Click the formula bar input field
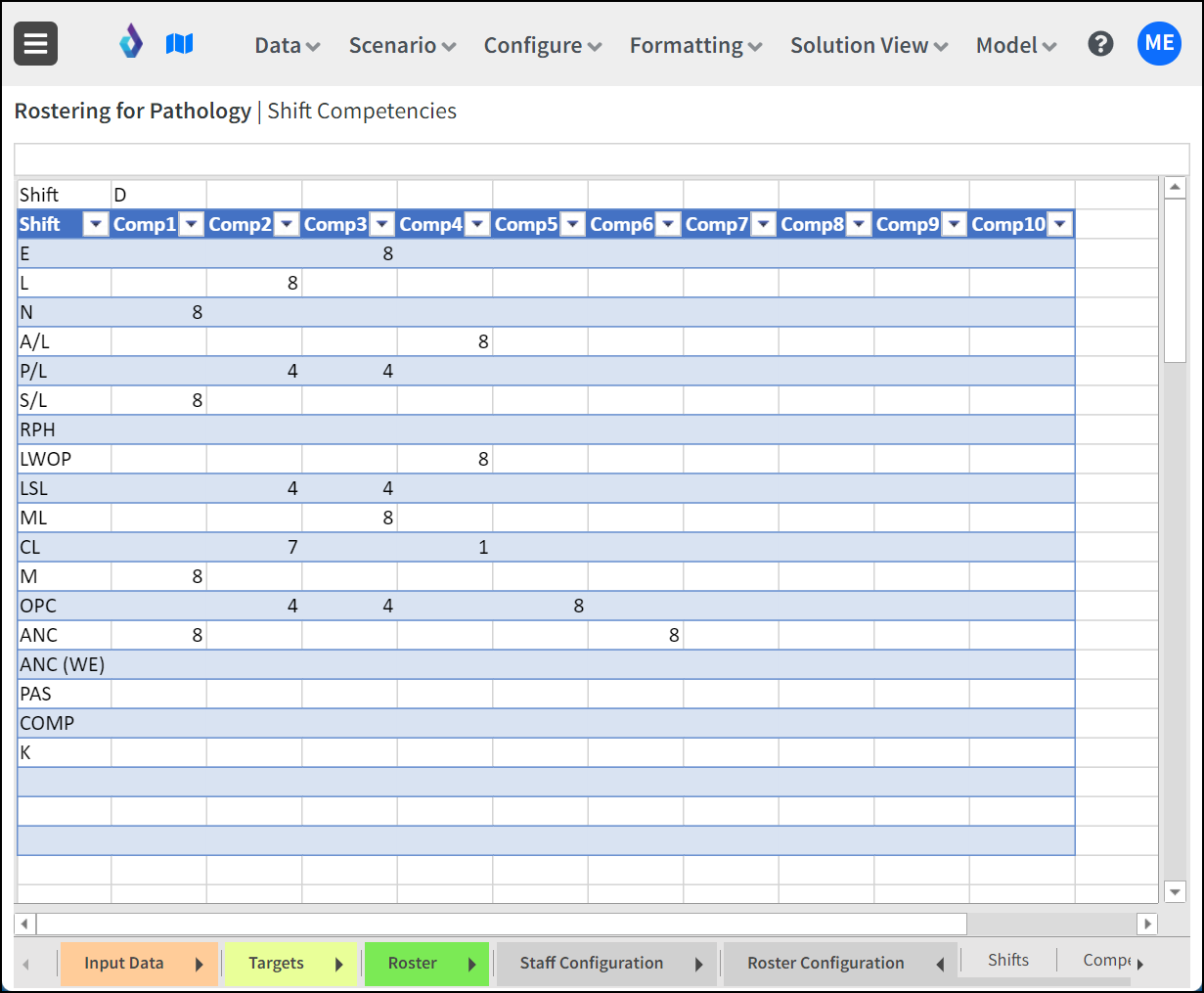Viewport: 1204px width, 993px height. click(602, 159)
